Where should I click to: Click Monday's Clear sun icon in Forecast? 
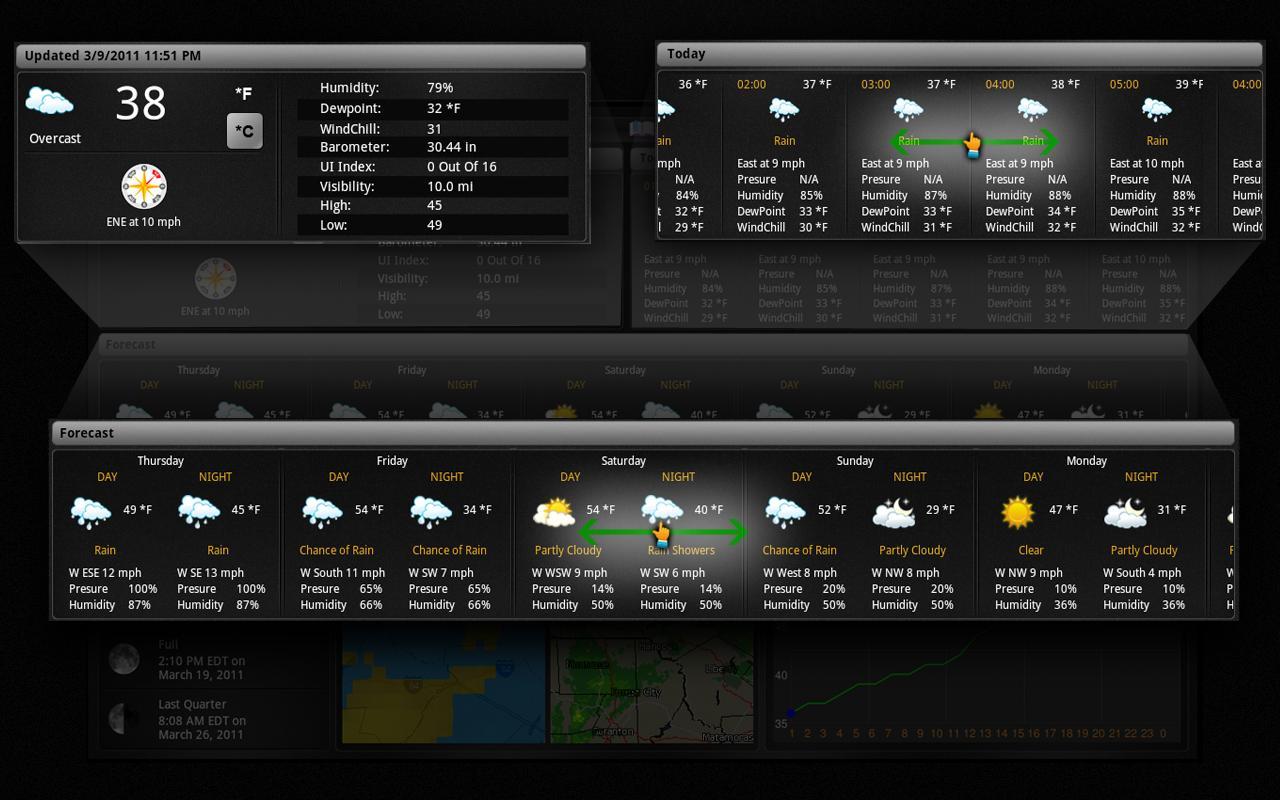click(1017, 510)
